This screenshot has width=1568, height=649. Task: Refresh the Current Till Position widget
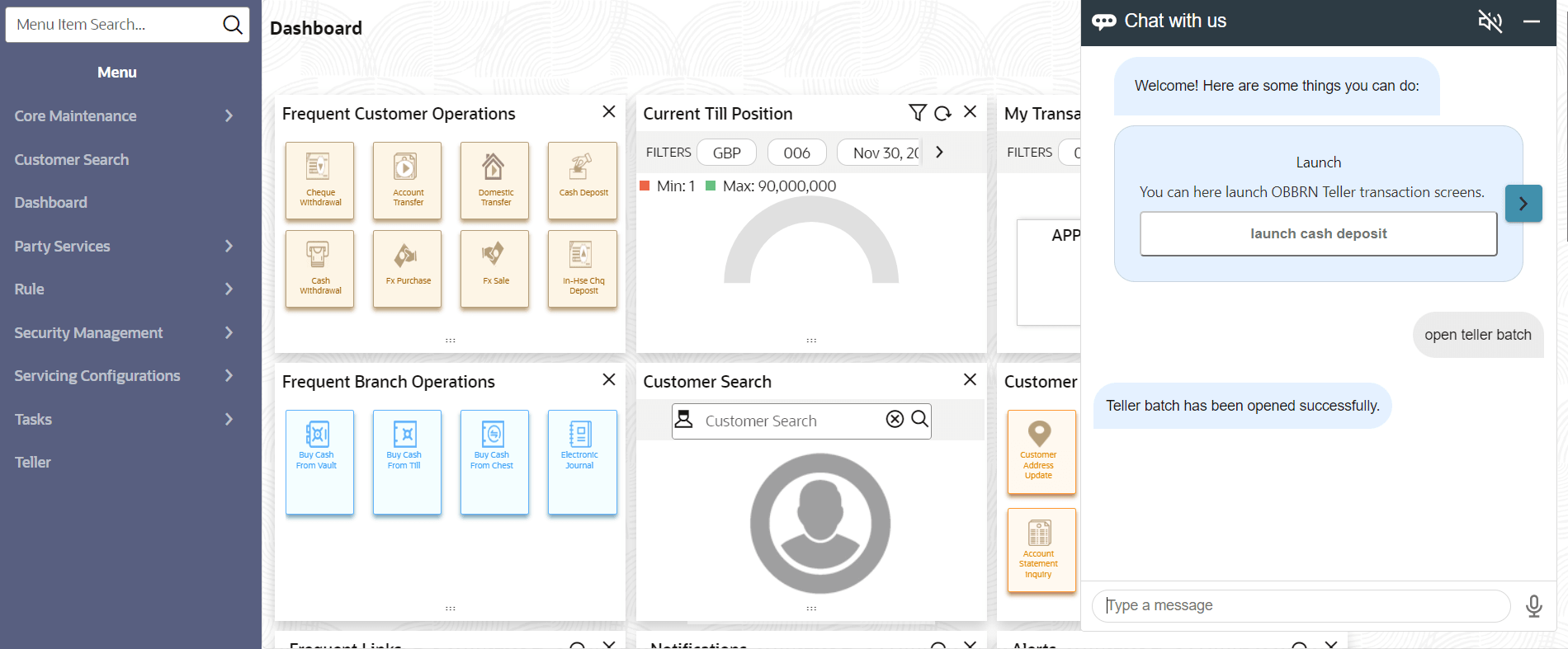pos(943,113)
